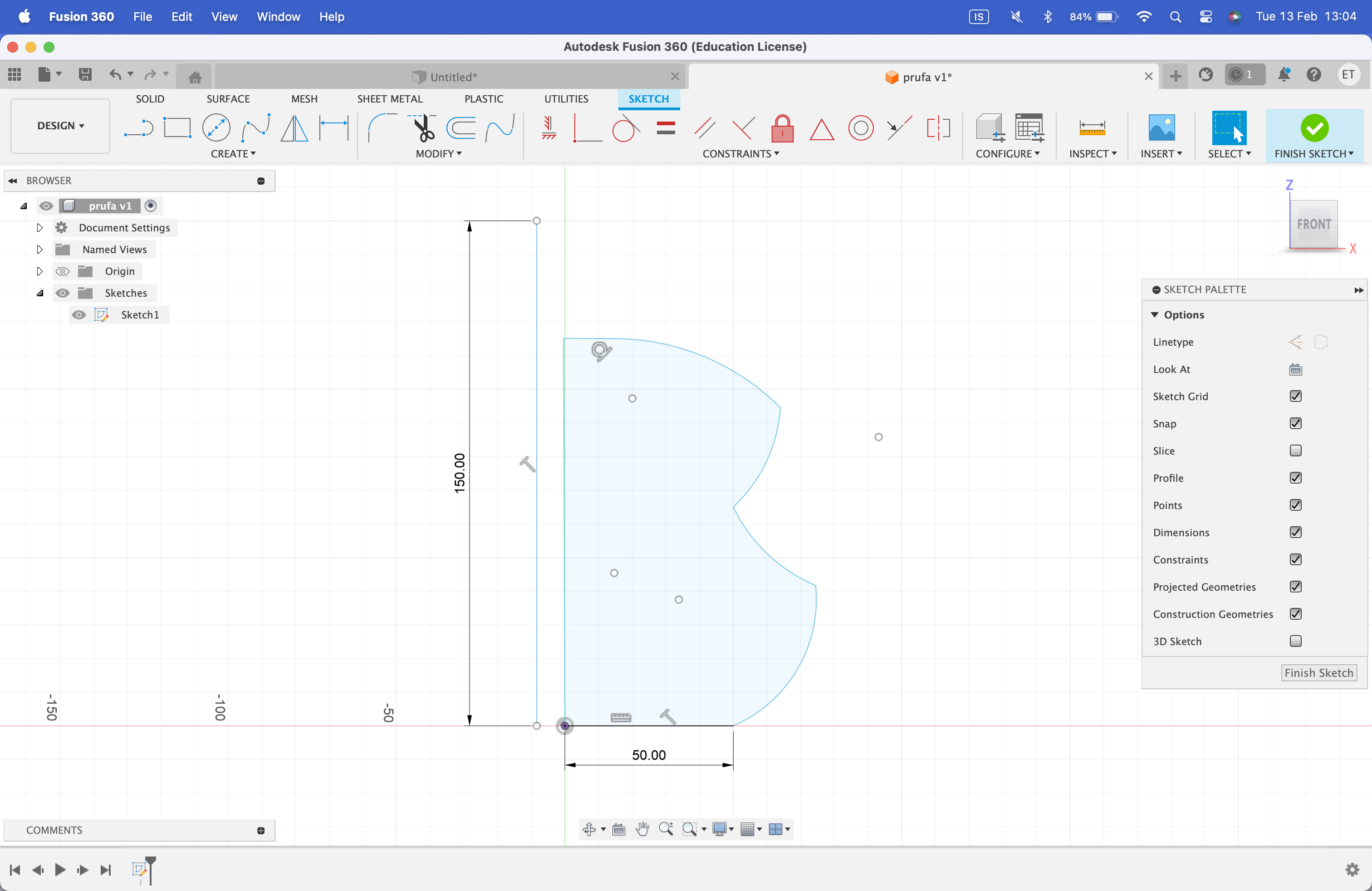Screen dimensions: 1372x891
Task: Click the Finish Sketch button in palette
Action: point(1318,673)
